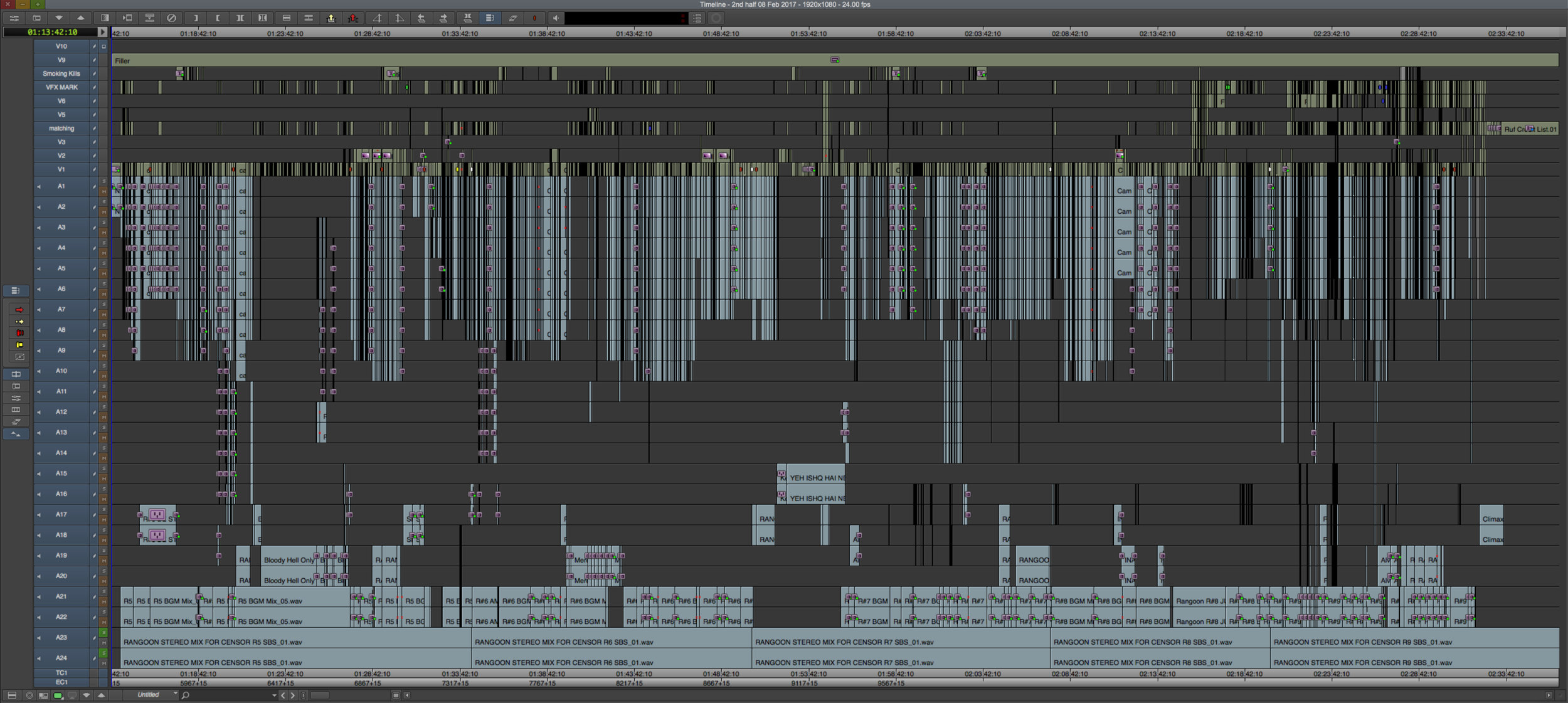
Task: Click the horizontal scroll left arrow
Action: click(407, 695)
